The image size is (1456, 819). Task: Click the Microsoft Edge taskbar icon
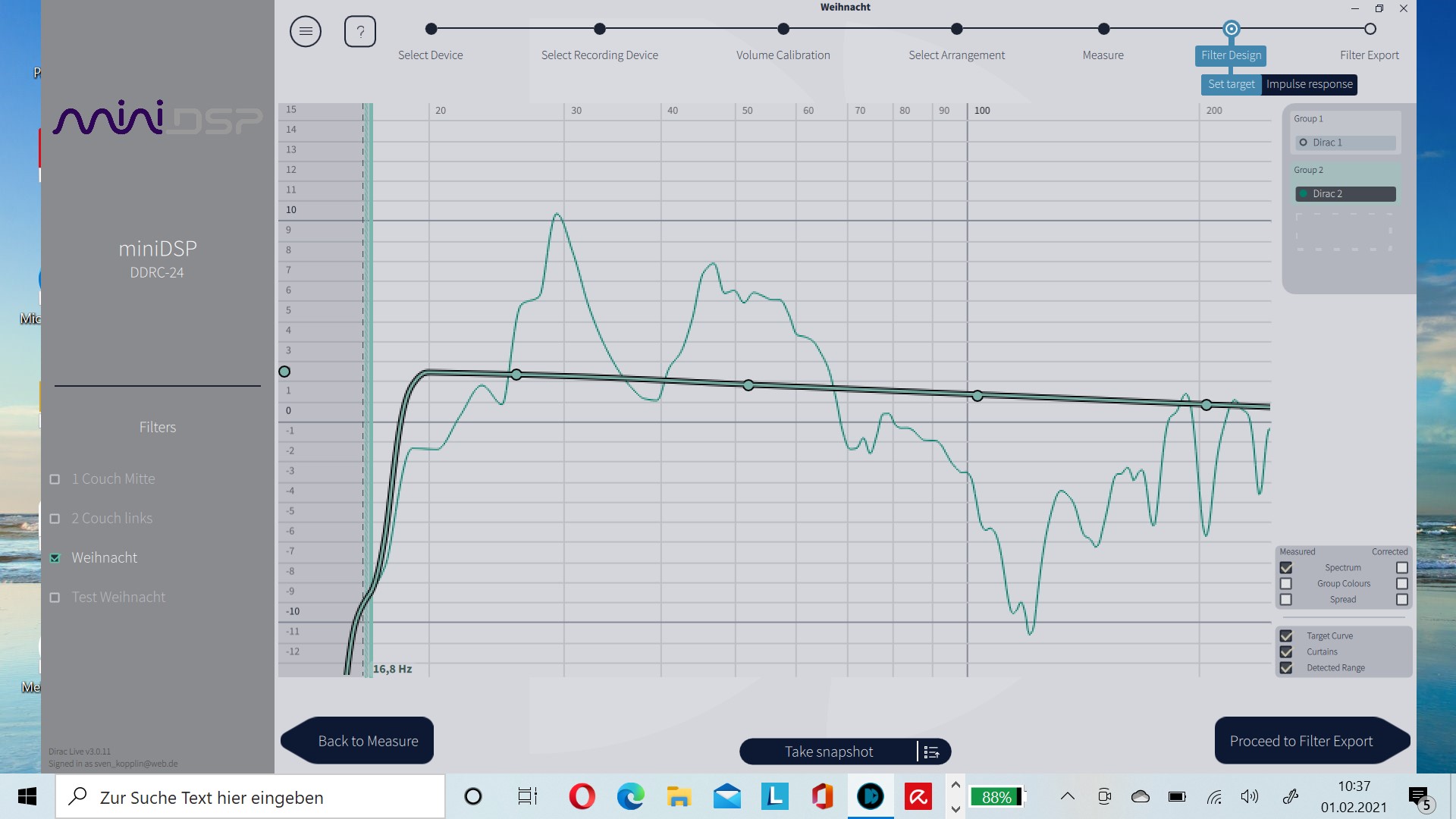coord(630,796)
